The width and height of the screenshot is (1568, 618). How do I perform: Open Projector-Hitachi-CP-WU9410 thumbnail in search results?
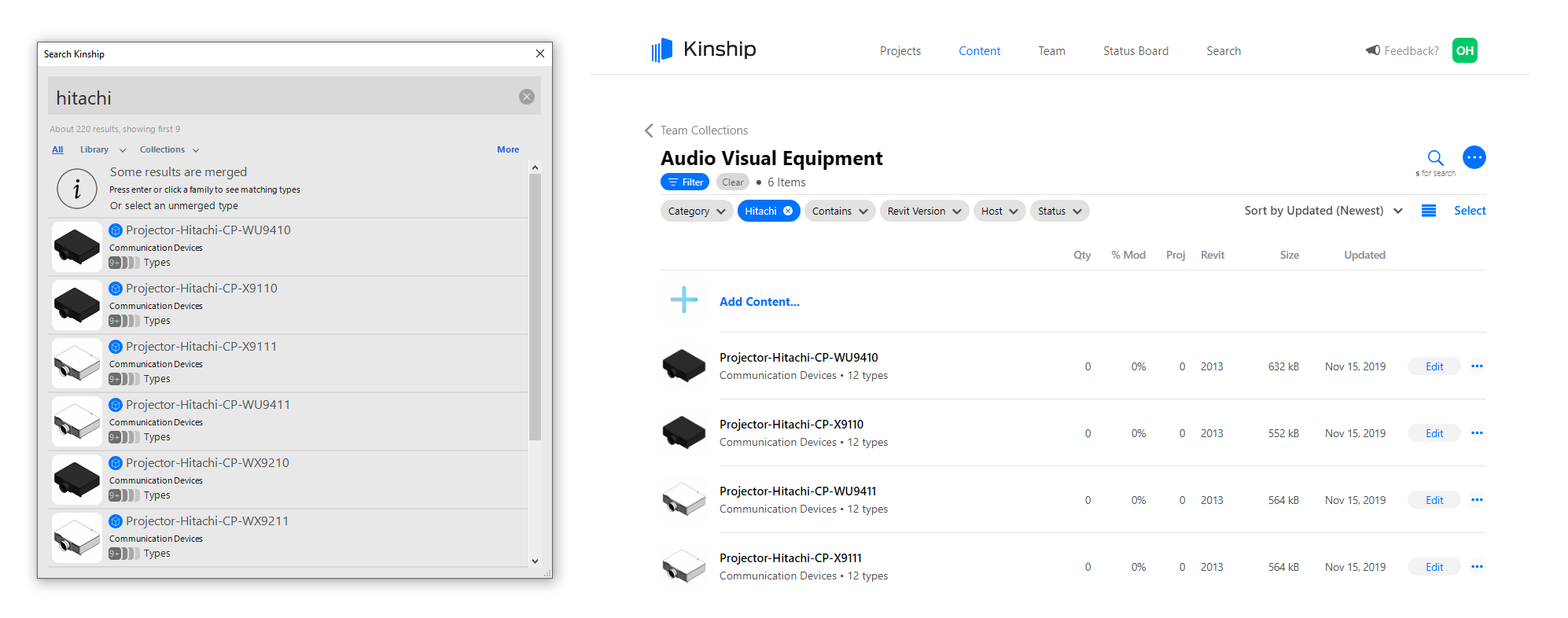click(x=77, y=247)
